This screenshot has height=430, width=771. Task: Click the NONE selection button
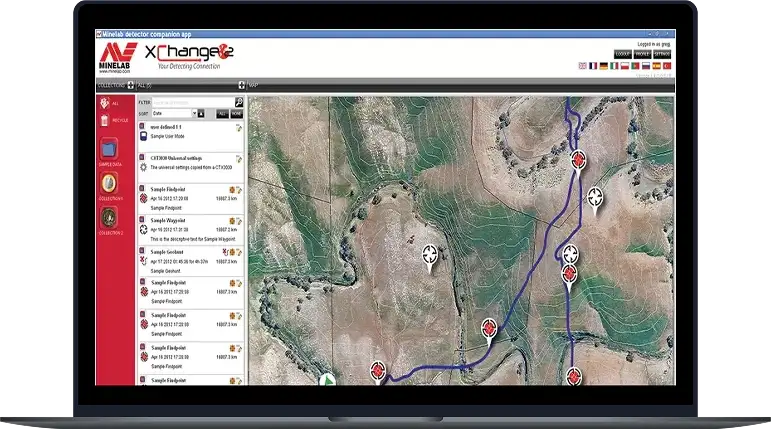237,114
